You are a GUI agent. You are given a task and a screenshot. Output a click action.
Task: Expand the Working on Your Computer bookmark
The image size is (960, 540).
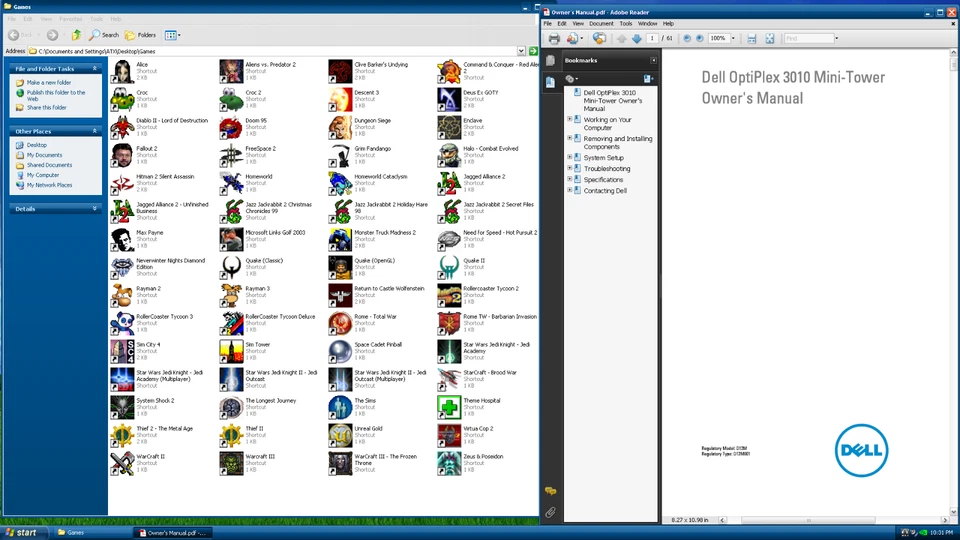coord(569,119)
